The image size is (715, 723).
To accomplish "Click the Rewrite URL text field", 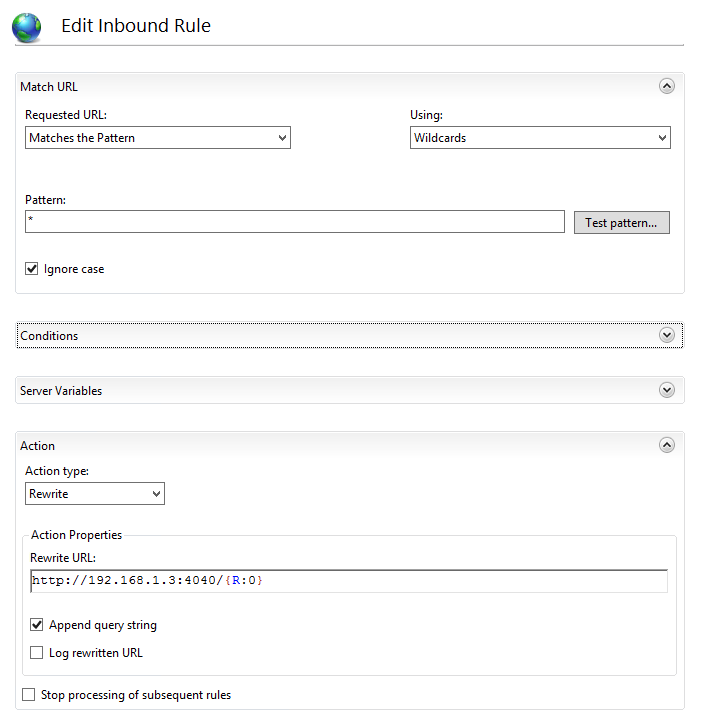I will click(349, 581).
